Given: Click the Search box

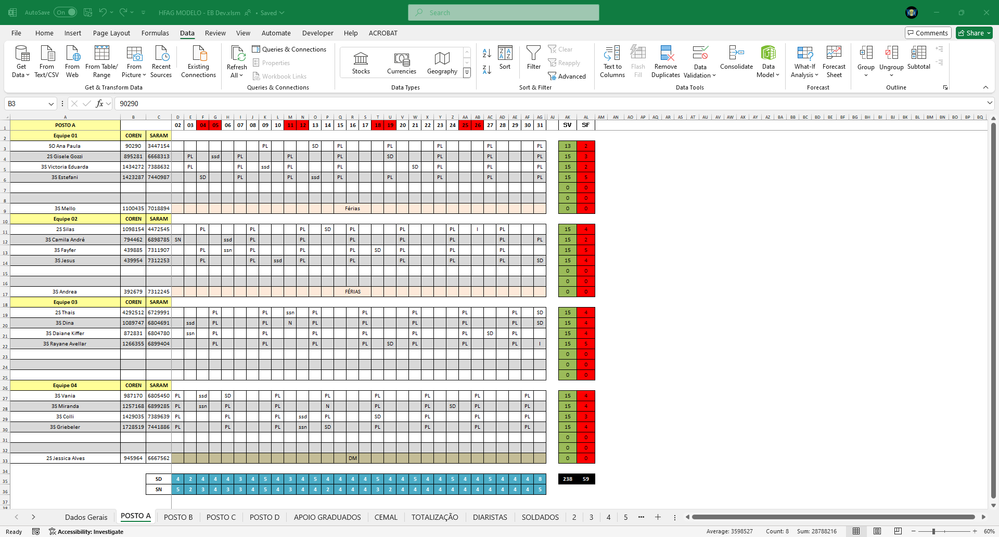Looking at the screenshot, I should pyautogui.click(x=503, y=12).
